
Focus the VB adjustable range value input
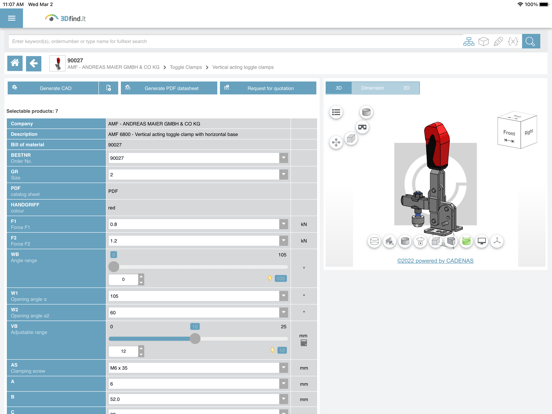(x=124, y=351)
